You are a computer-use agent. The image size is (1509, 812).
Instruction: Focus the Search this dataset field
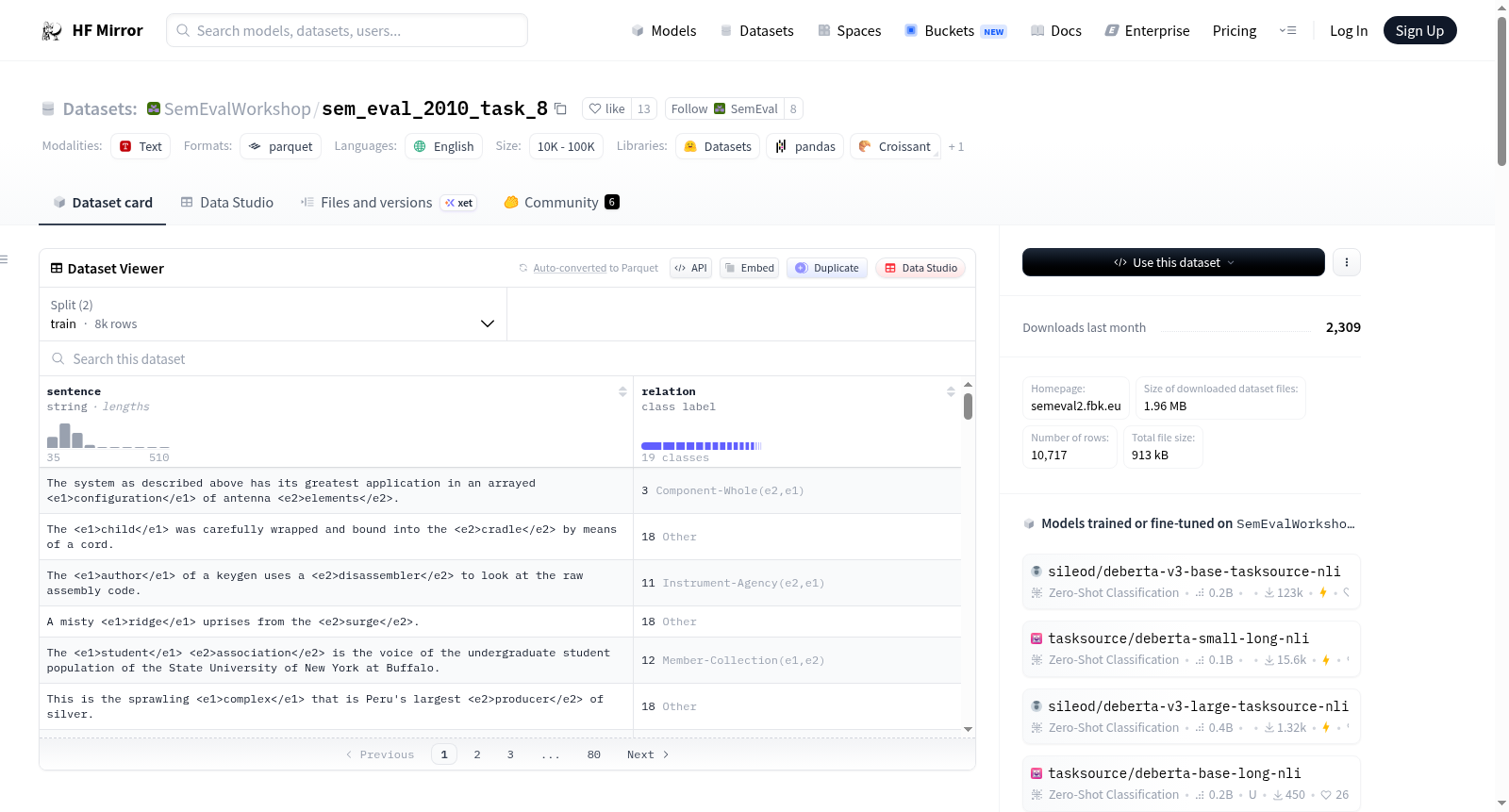pos(507,358)
